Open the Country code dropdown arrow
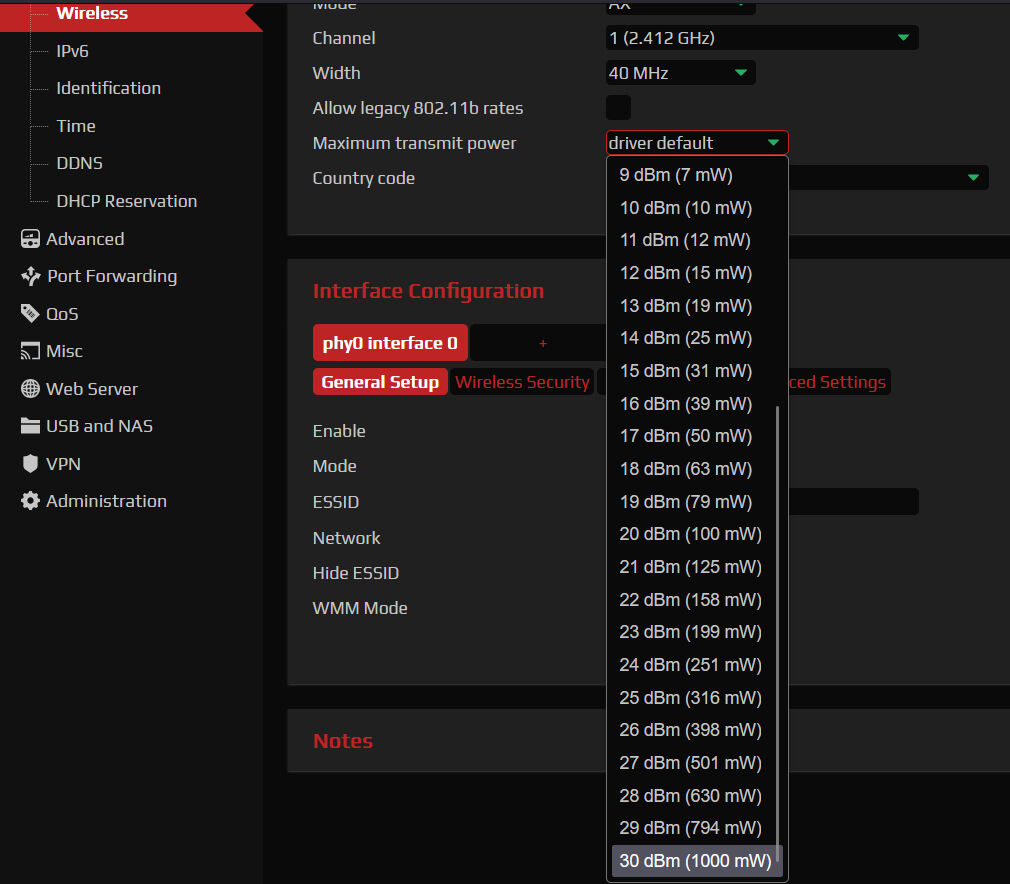The image size is (1010, 884). (973, 177)
